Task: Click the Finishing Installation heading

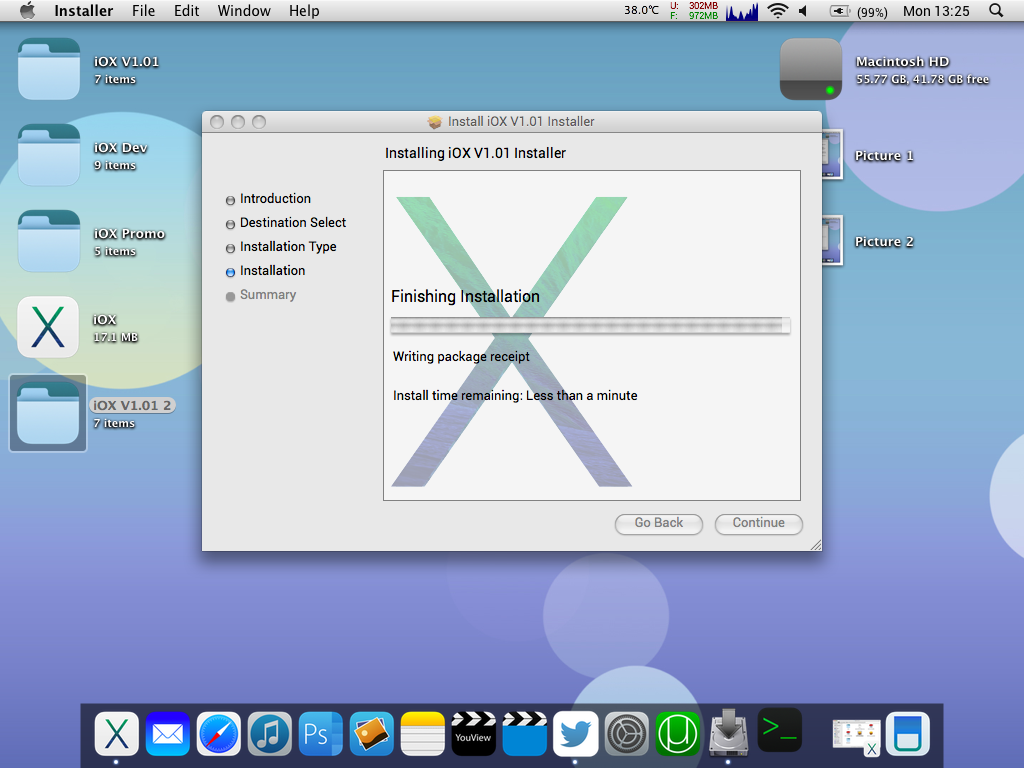Action: [466, 296]
